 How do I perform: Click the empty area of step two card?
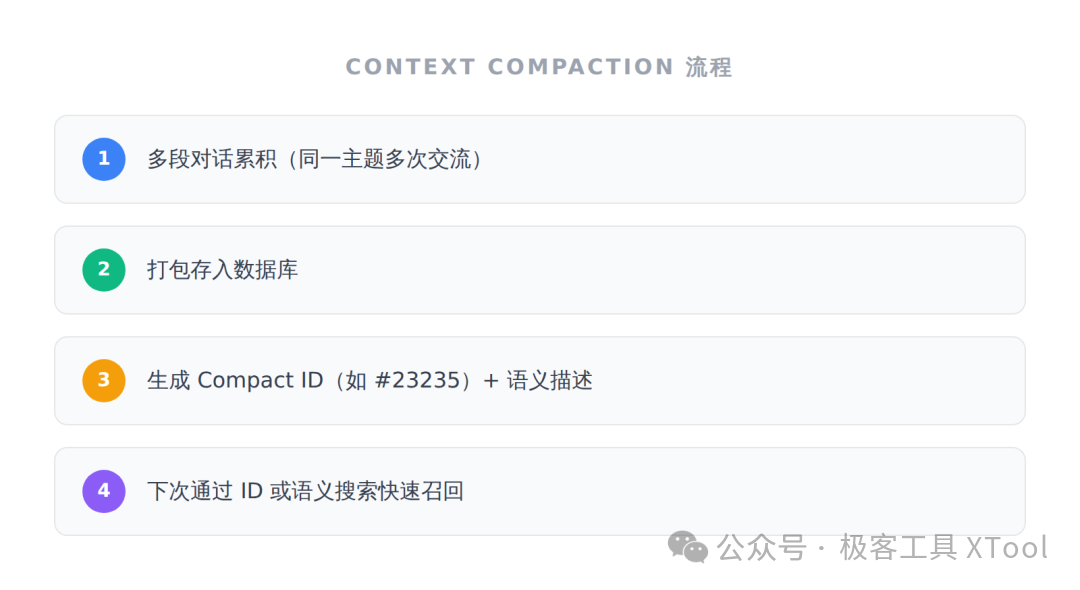point(661,270)
